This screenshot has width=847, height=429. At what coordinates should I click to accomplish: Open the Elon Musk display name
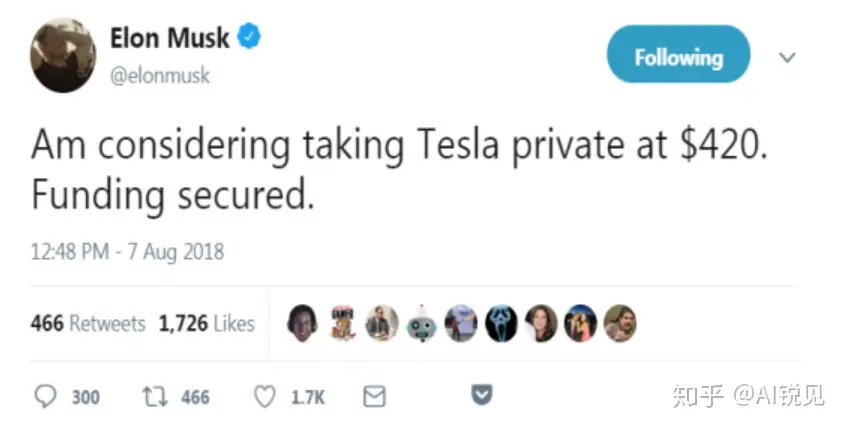point(170,38)
